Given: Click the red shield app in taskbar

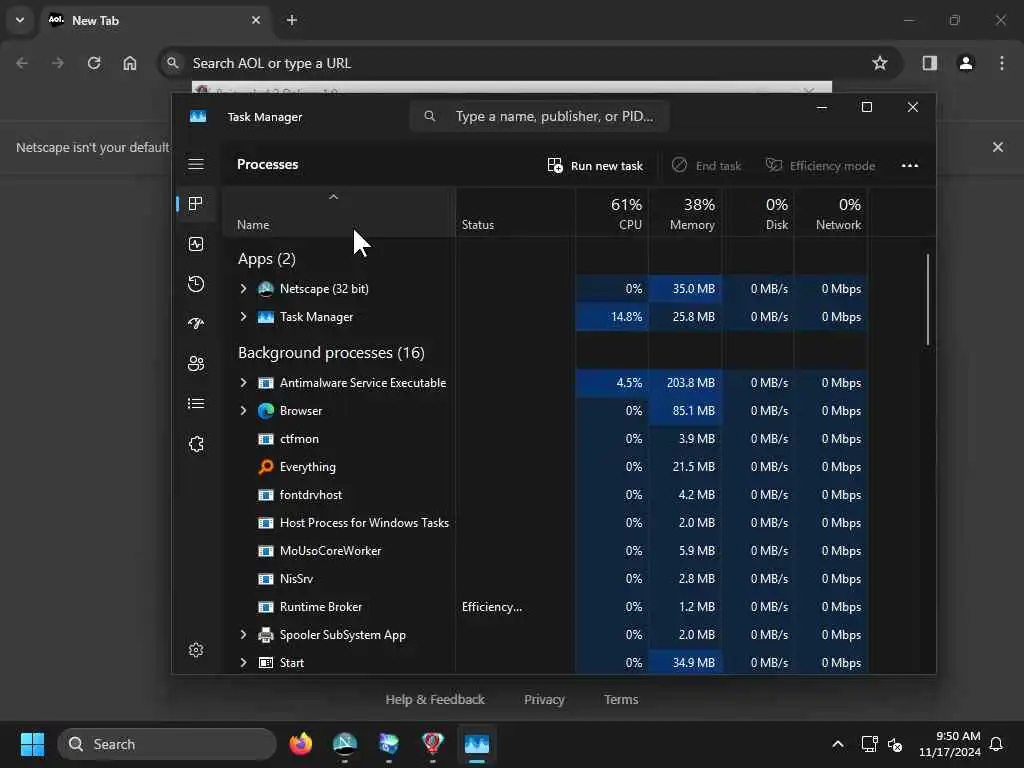Looking at the screenshot, I should click(x=432, y=744).
